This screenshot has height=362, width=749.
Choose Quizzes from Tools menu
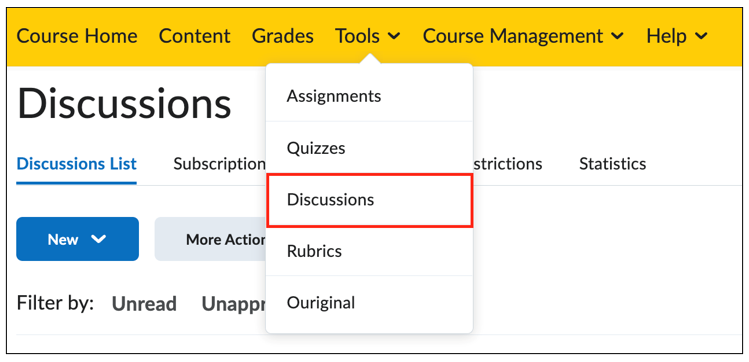[369, 148]
